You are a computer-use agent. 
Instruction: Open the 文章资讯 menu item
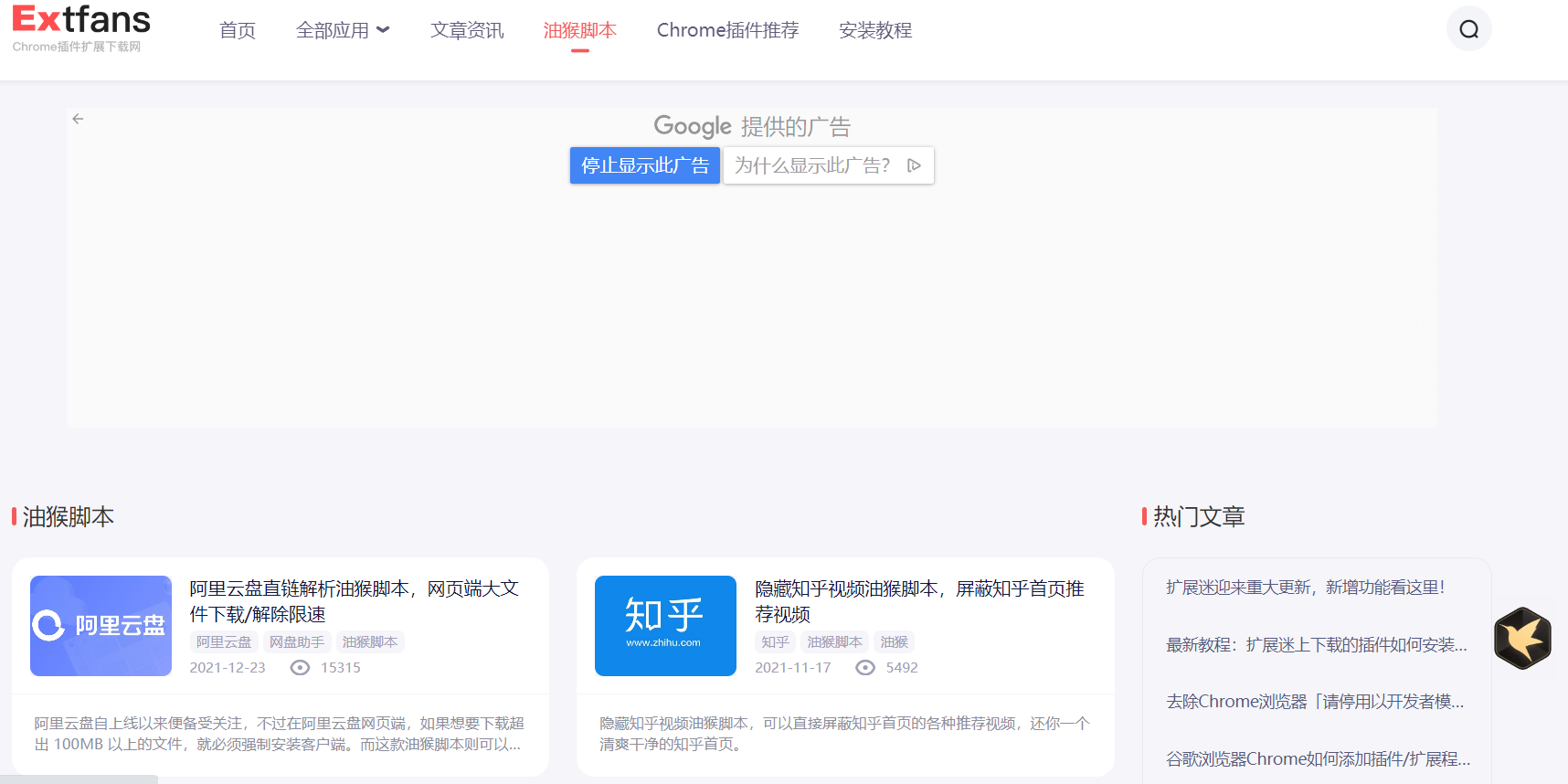[x=467, y=30]
